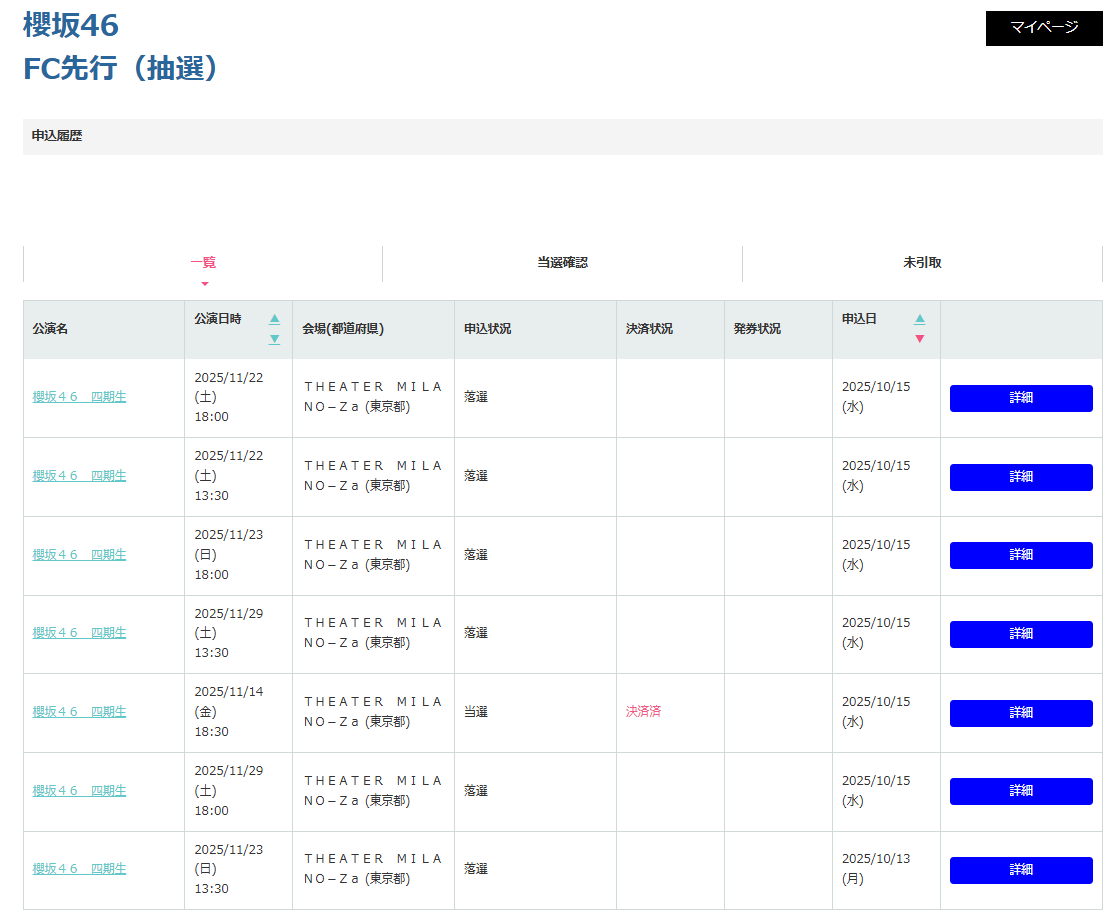Open 詳細 for the 11/22 18:00 performance

click(x=1020, y=398)
